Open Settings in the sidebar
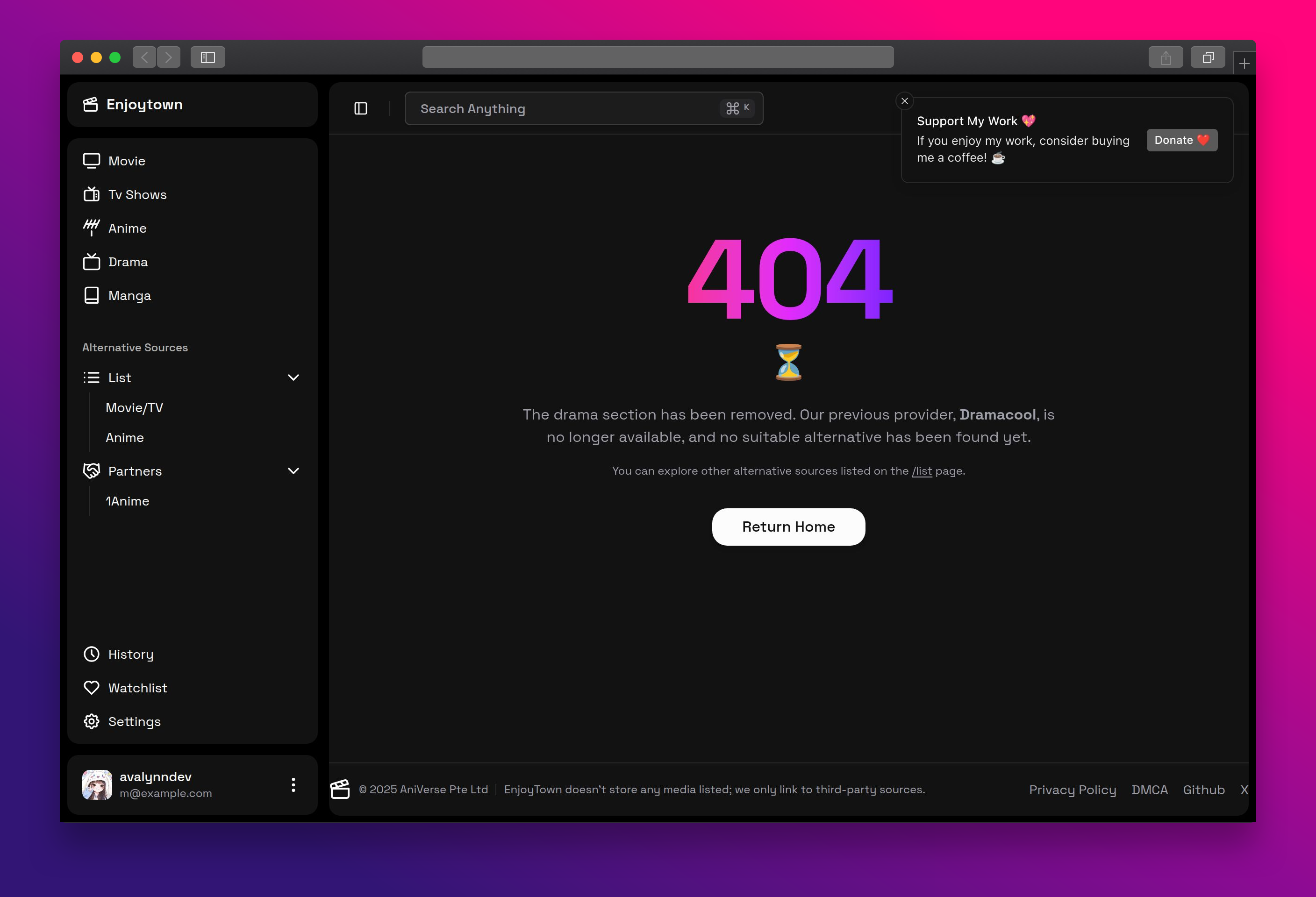The width and height of the screenshot is (1316, 897). point(193,721)
